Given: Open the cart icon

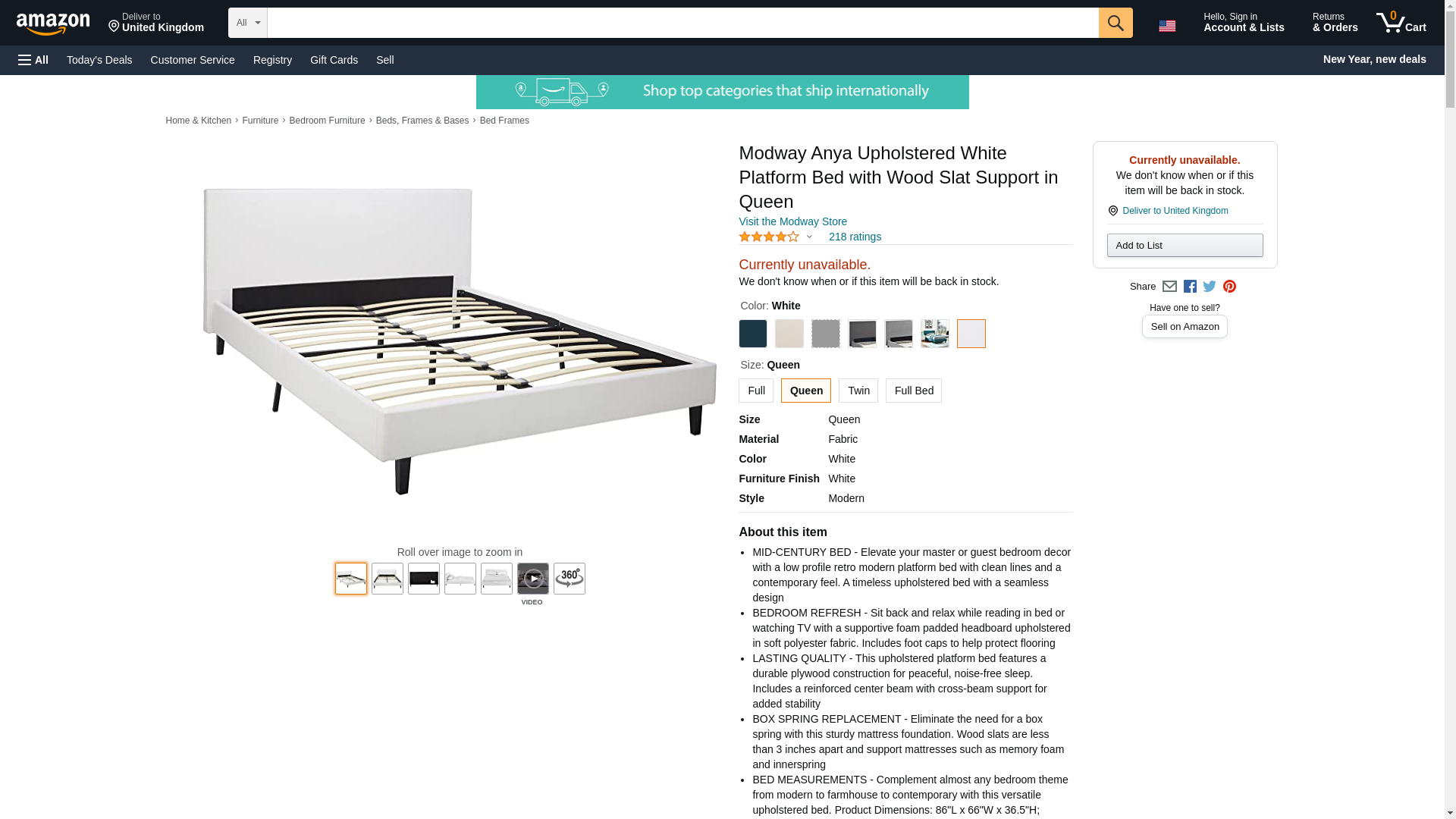Looking at the screenshot, I should (1401, 23).
